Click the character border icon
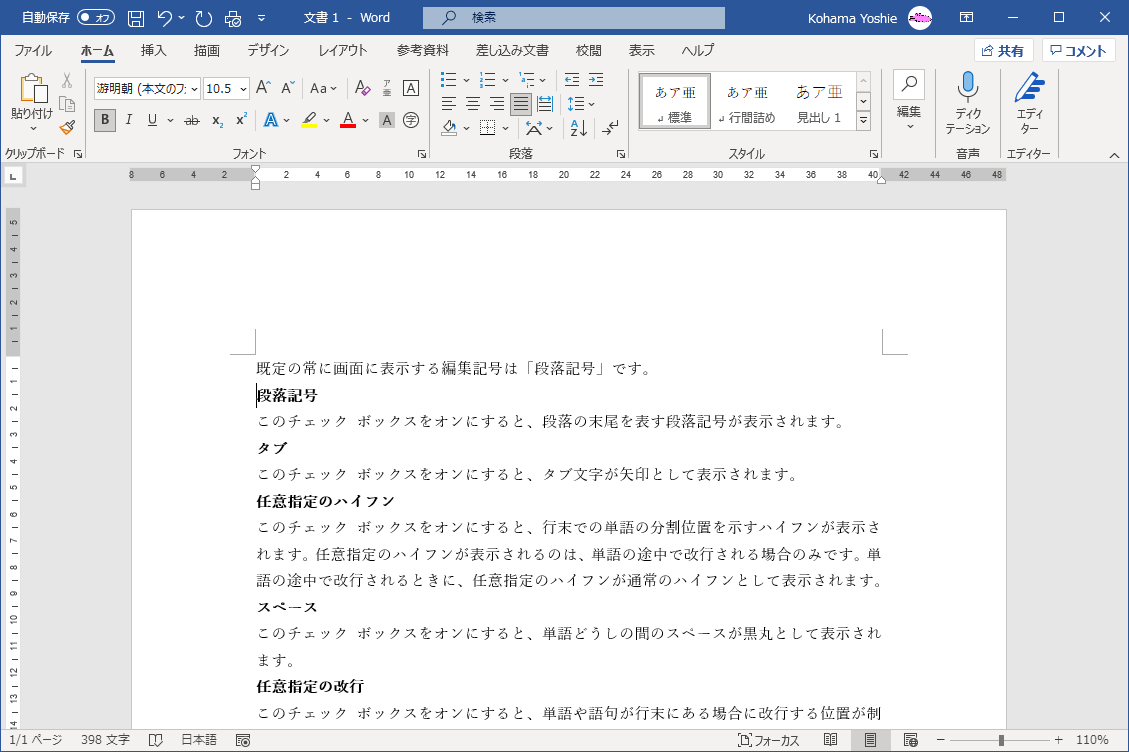The width and height of the screenshot is (1129, 752). coord(411,88)
